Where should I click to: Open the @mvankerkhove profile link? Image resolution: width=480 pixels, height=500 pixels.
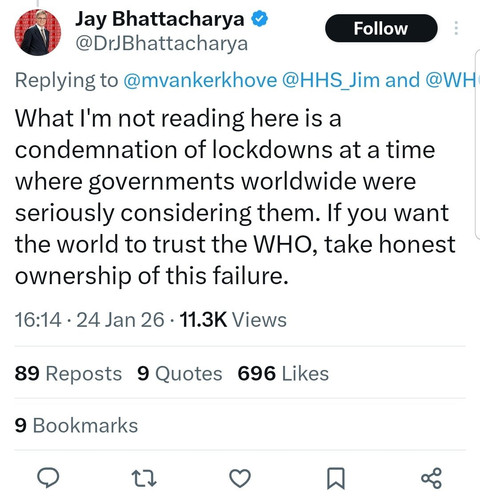(x=200, y=80)
